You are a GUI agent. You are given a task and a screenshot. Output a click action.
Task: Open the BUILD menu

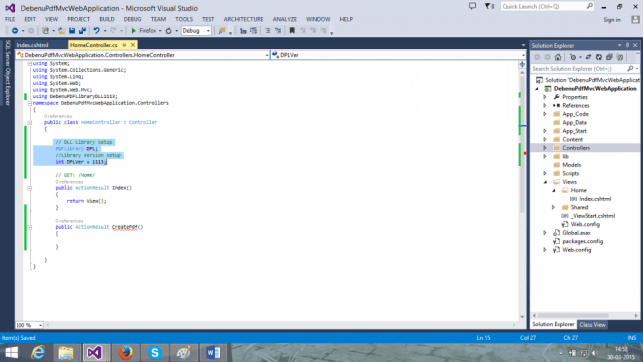click(x=107, y=19)
